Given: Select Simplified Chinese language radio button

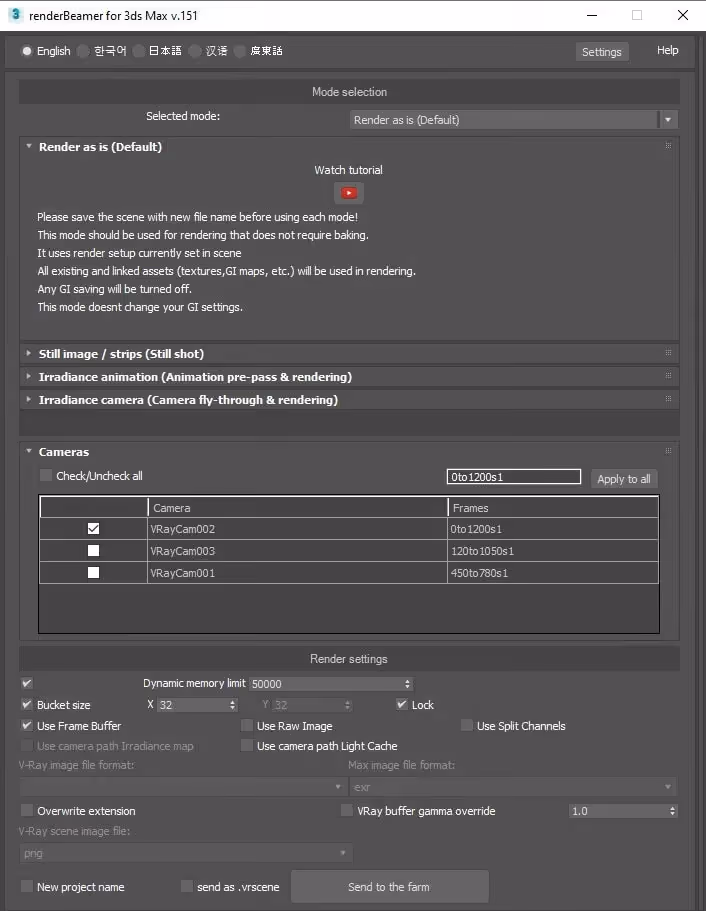Looking at the screenshot, I should tap(195, 51).
